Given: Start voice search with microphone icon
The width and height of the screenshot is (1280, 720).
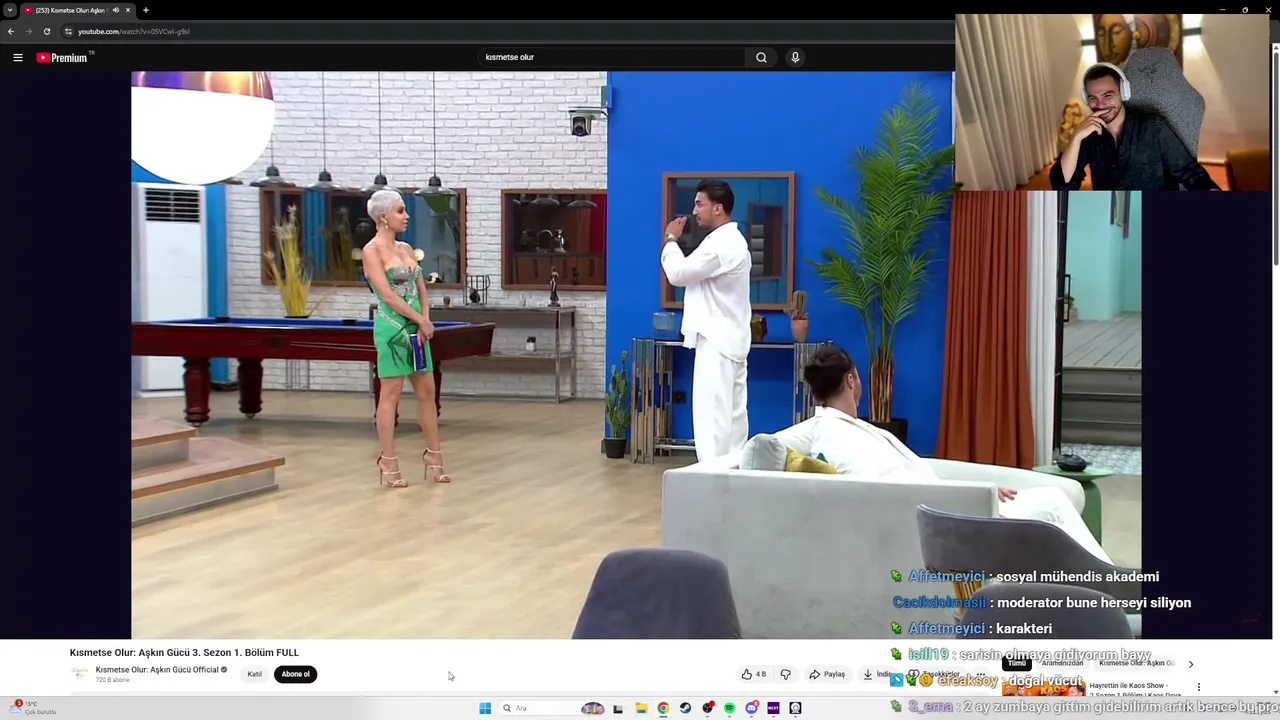Looking at the screenshot, I should coord(795,58).
